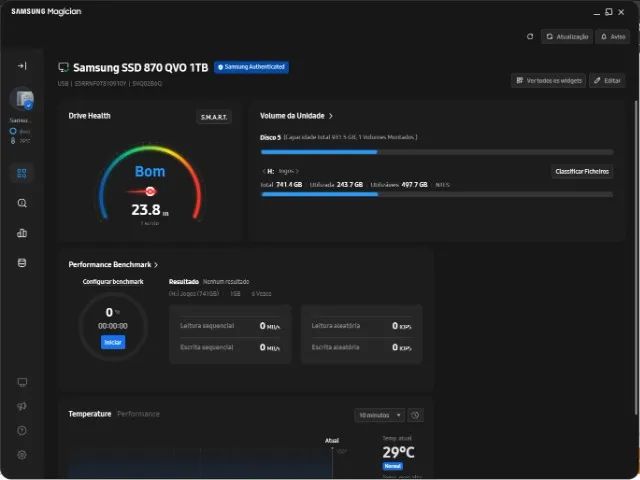Click the Classificar Ficheiros button
The height and width of the screenshot is (480, 640).
[x=582, y=171]
